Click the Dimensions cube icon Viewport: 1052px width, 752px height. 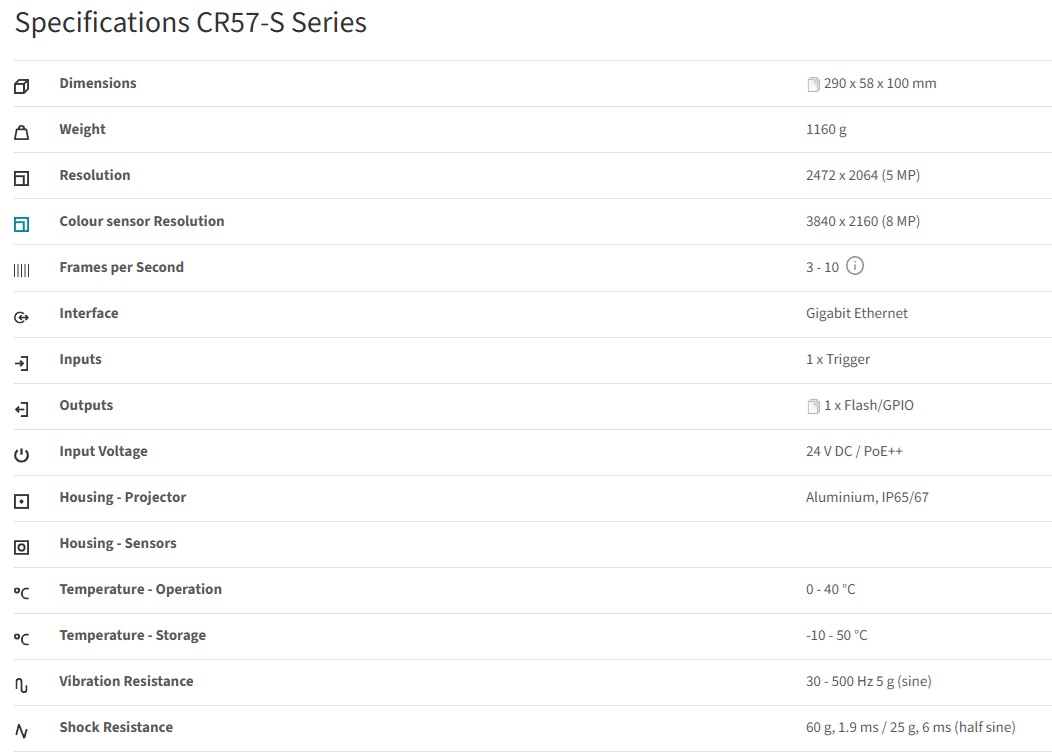click(x=22, y=87)
